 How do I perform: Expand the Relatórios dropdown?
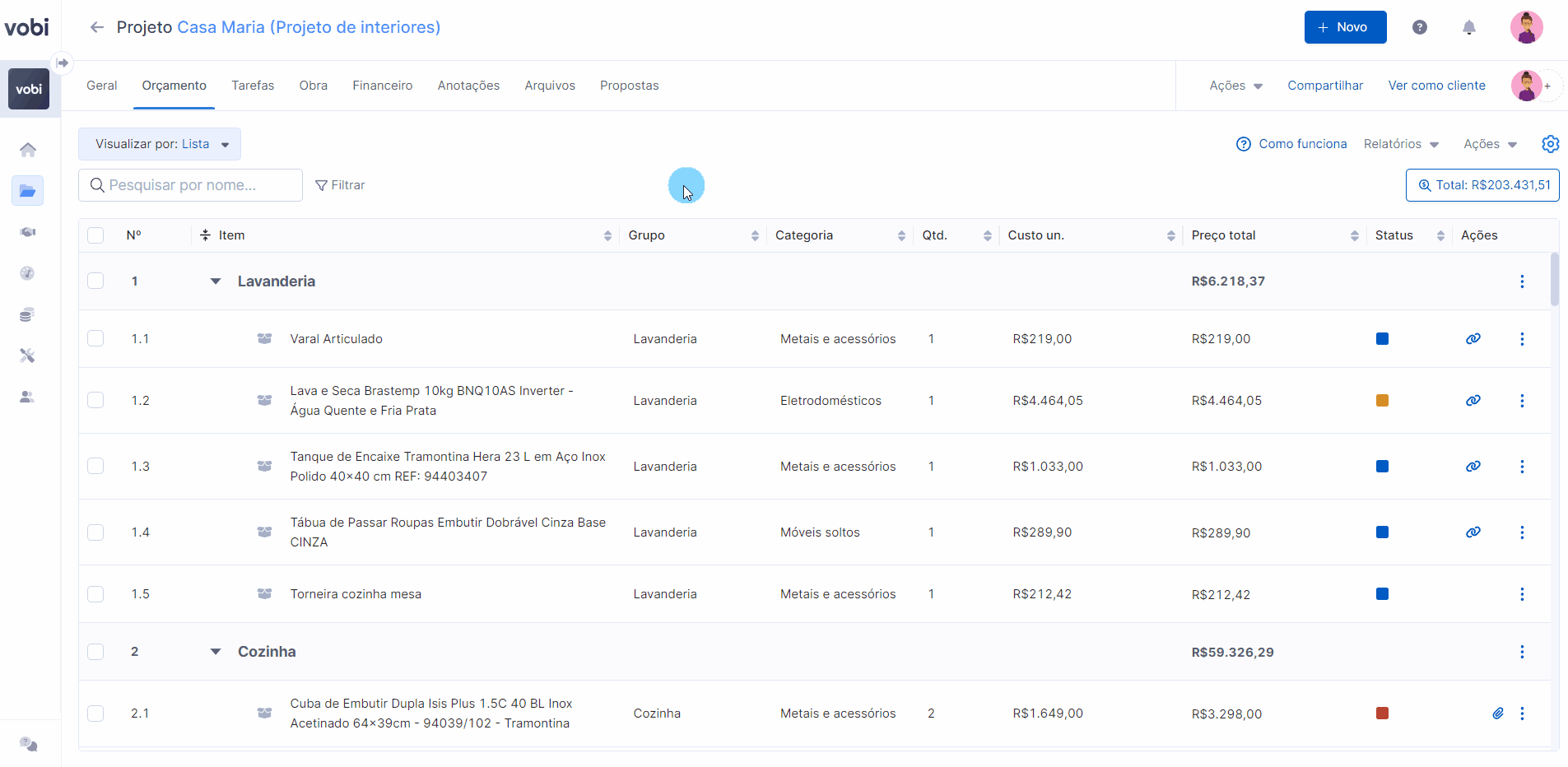(1400, 144)
